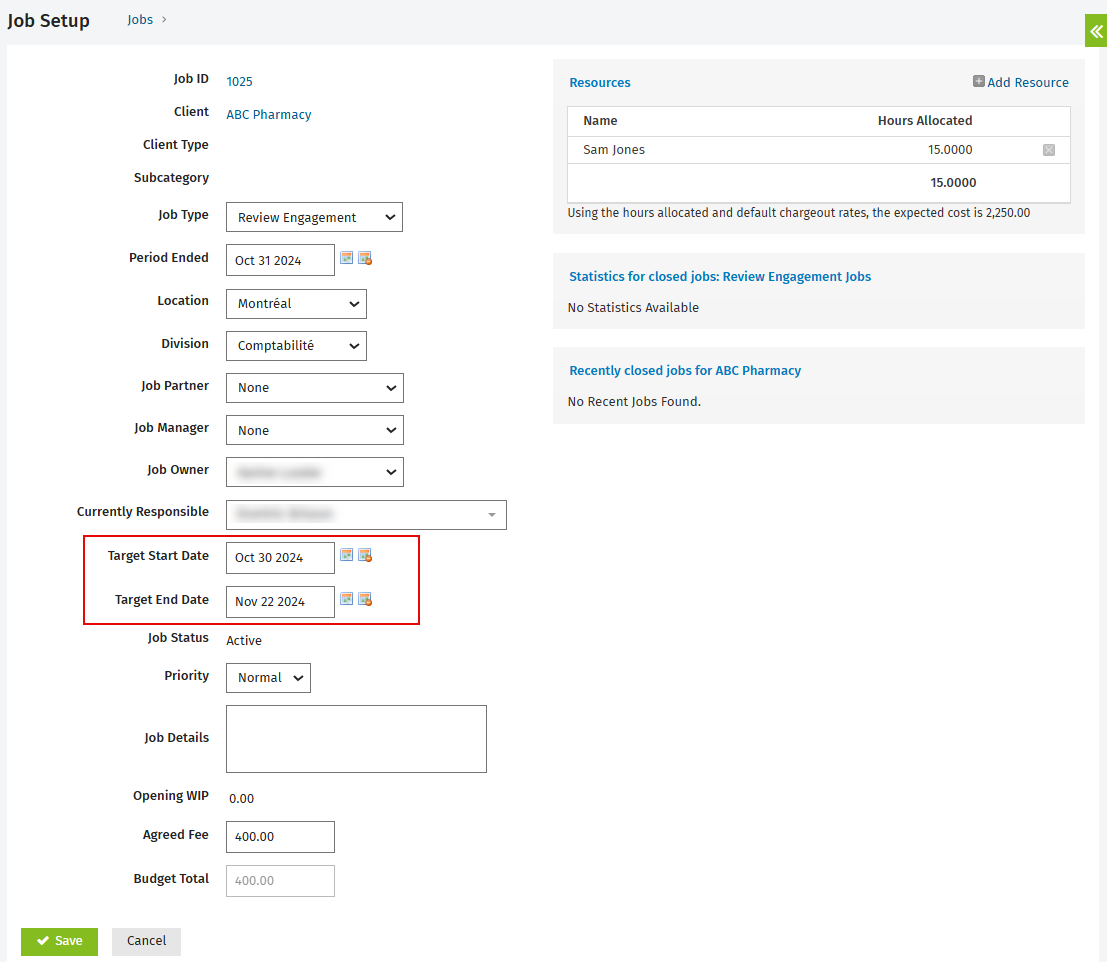Click the bold total hours 15.0000
Screen dimensions: 1107x962
[953, 183]
